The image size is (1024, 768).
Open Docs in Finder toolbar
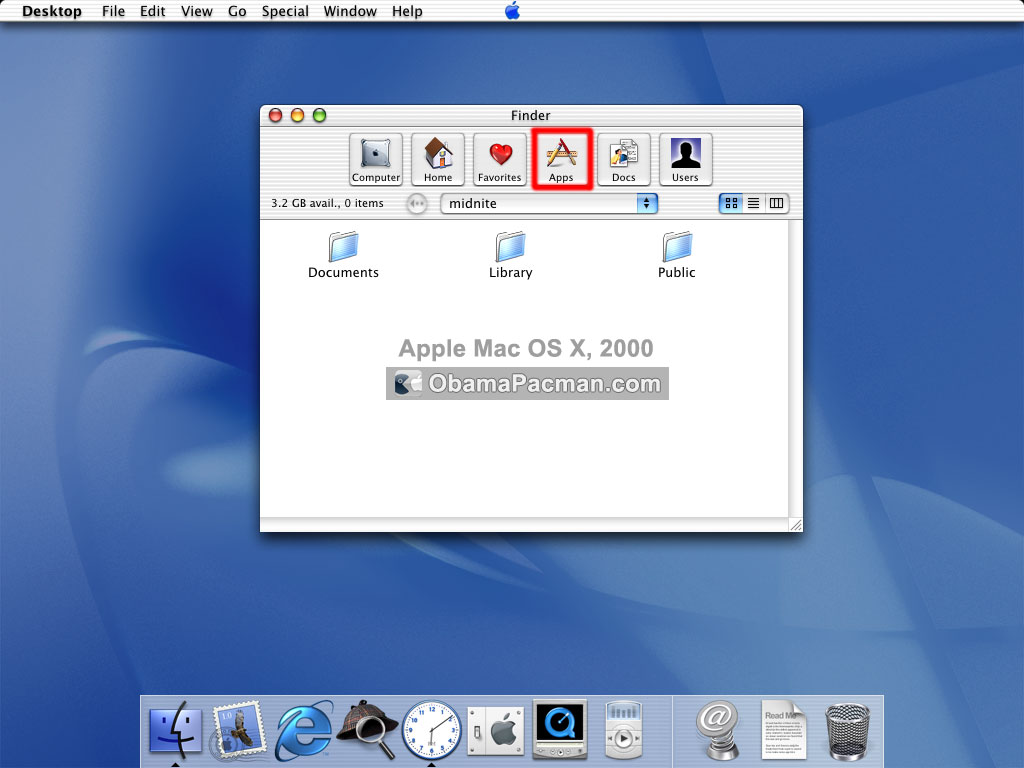(x=624, y=159)
